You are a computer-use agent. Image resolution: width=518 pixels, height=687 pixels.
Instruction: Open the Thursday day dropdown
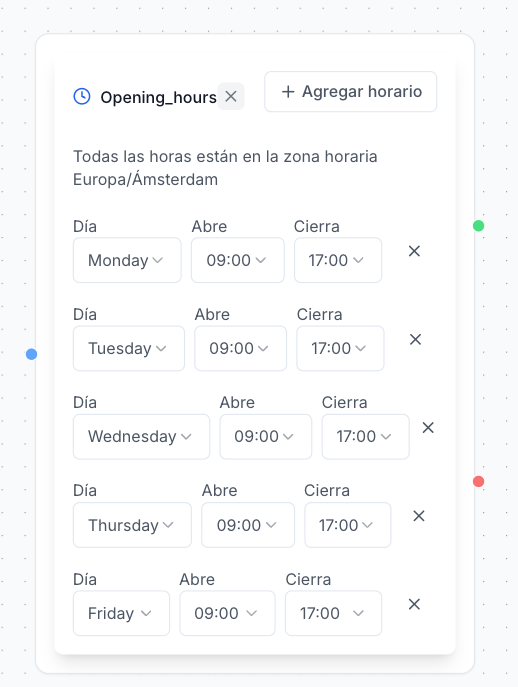click(x=132, y=525)
